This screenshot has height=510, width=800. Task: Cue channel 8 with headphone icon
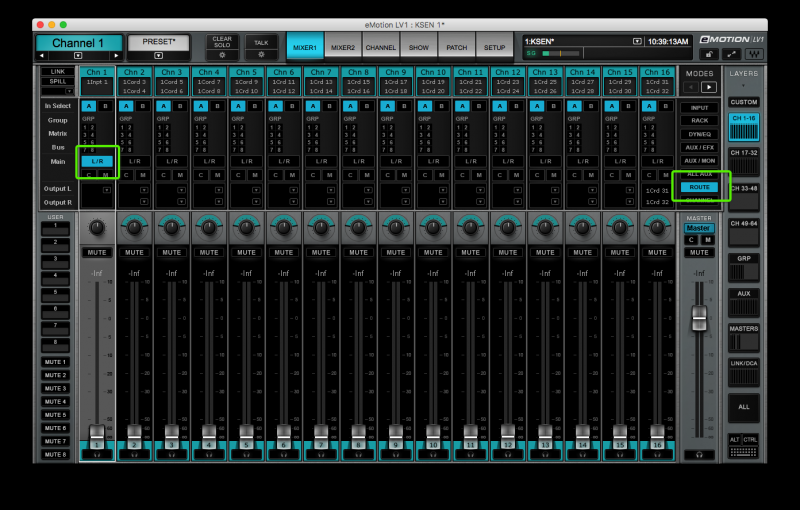[358, 454]
